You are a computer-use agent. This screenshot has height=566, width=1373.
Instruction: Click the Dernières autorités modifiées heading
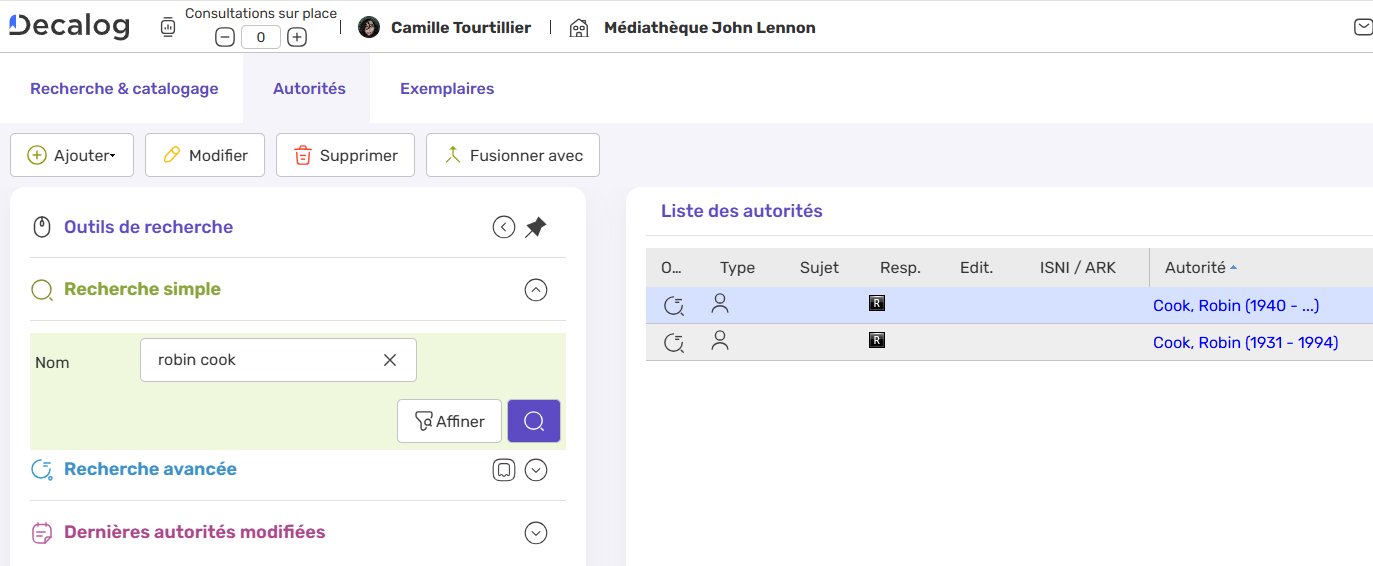tap(195, 532)
